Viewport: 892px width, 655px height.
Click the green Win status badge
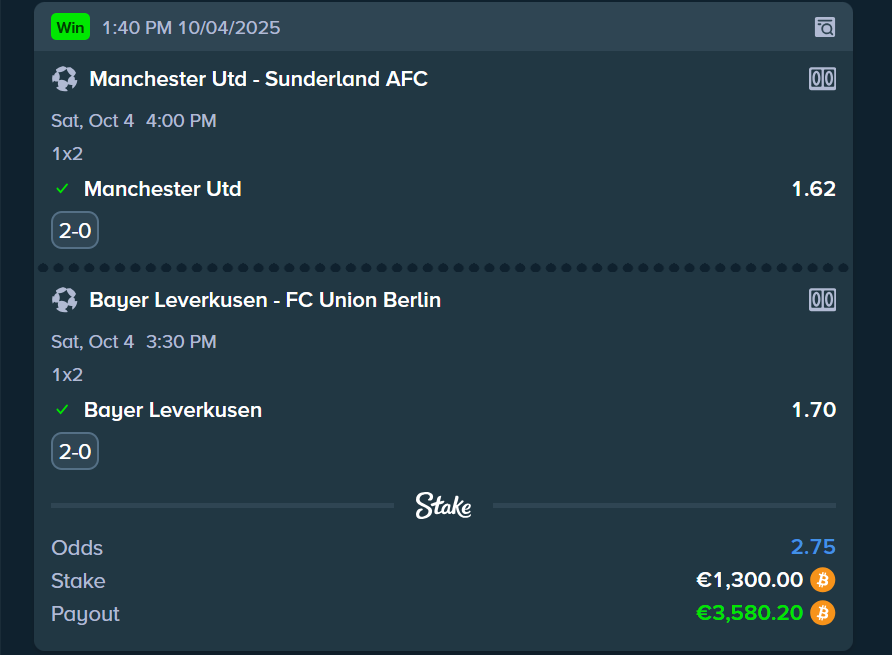70,27
